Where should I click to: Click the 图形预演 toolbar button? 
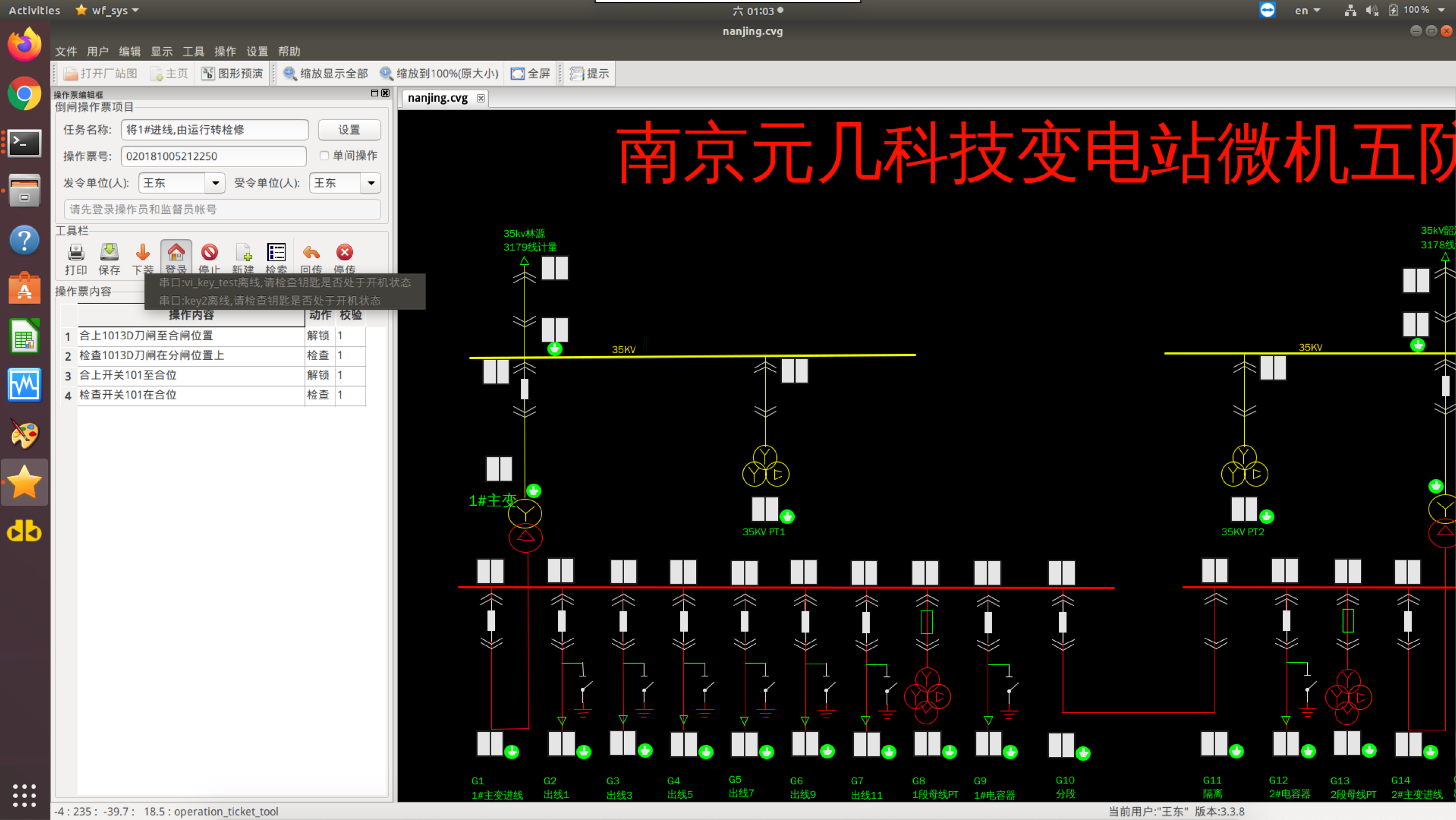(x=232, y=73)
